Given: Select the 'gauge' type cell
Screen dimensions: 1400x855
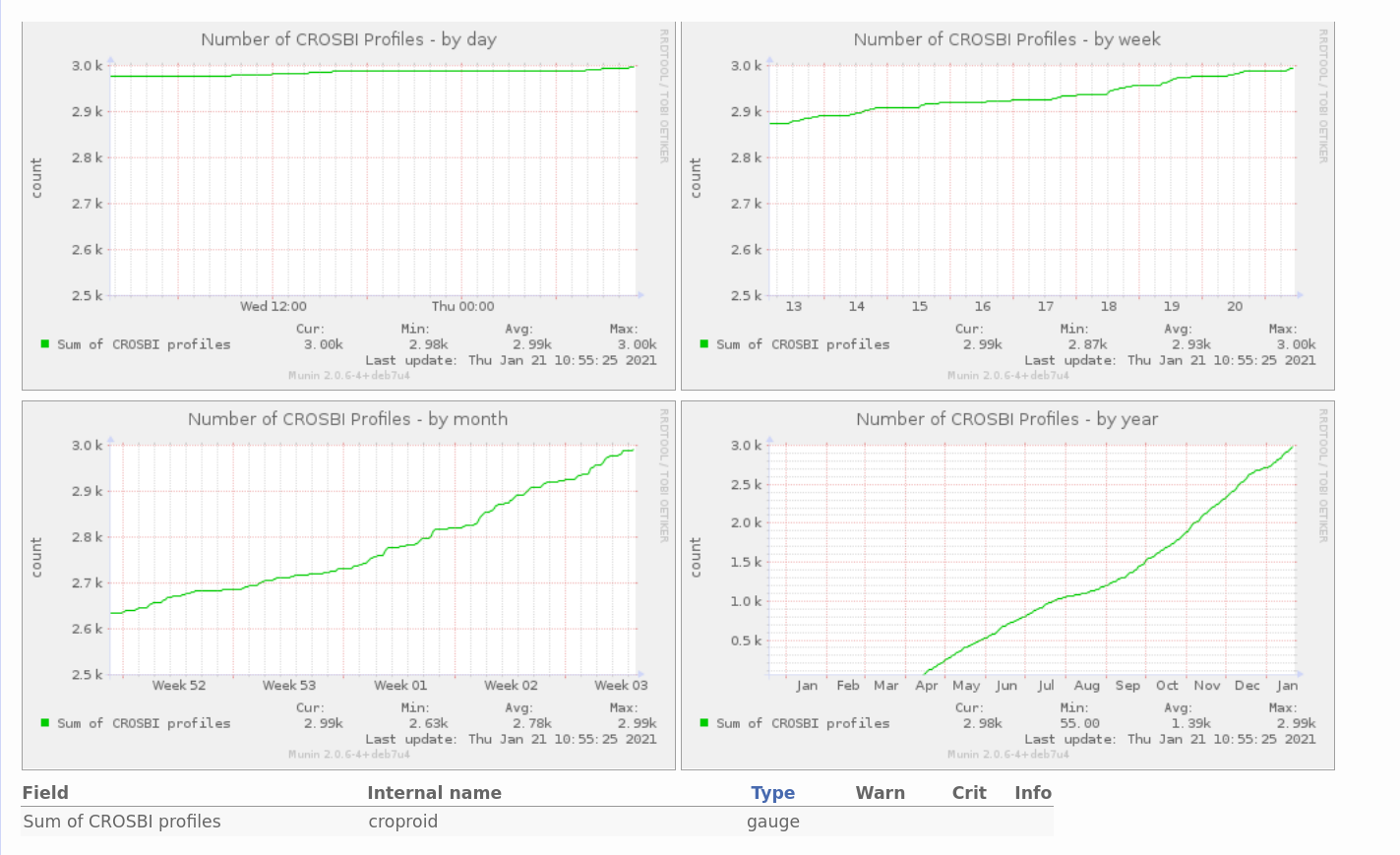Looking at the screenshot, I should tap(772, 822).
